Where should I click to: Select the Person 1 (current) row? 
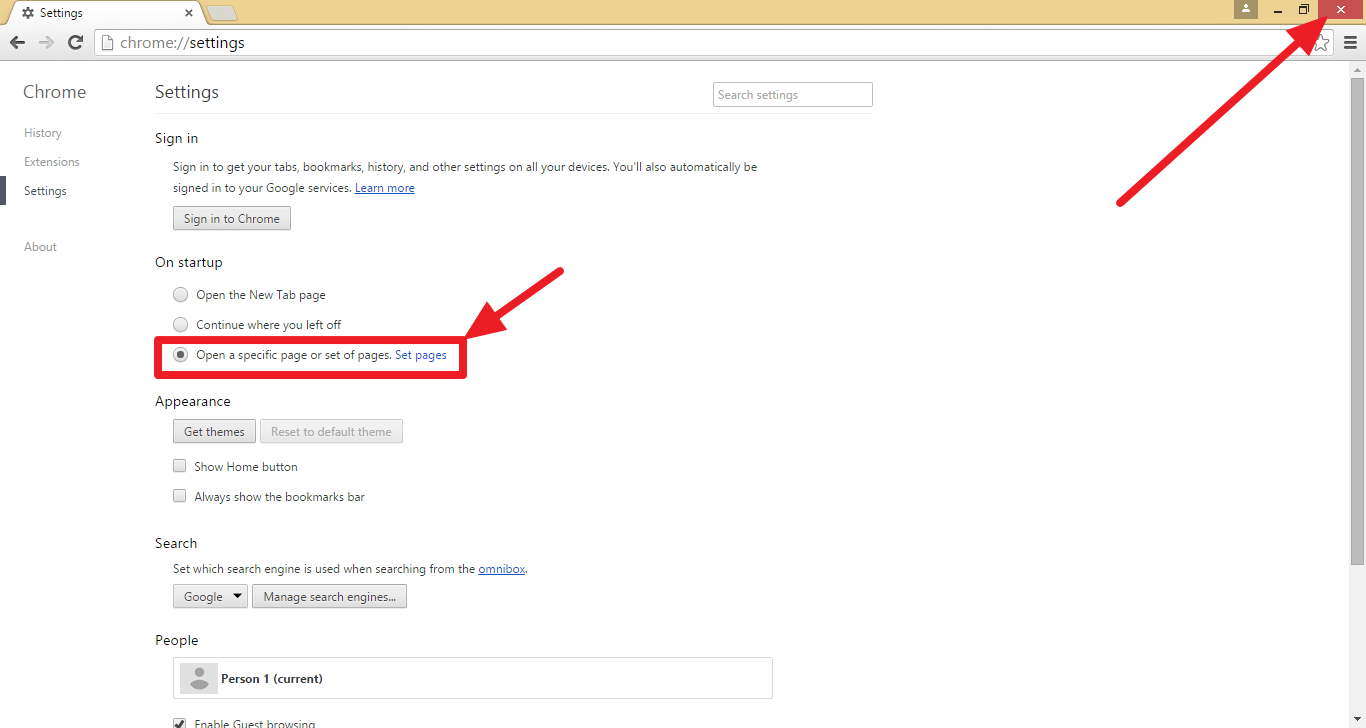coord(473,678)
